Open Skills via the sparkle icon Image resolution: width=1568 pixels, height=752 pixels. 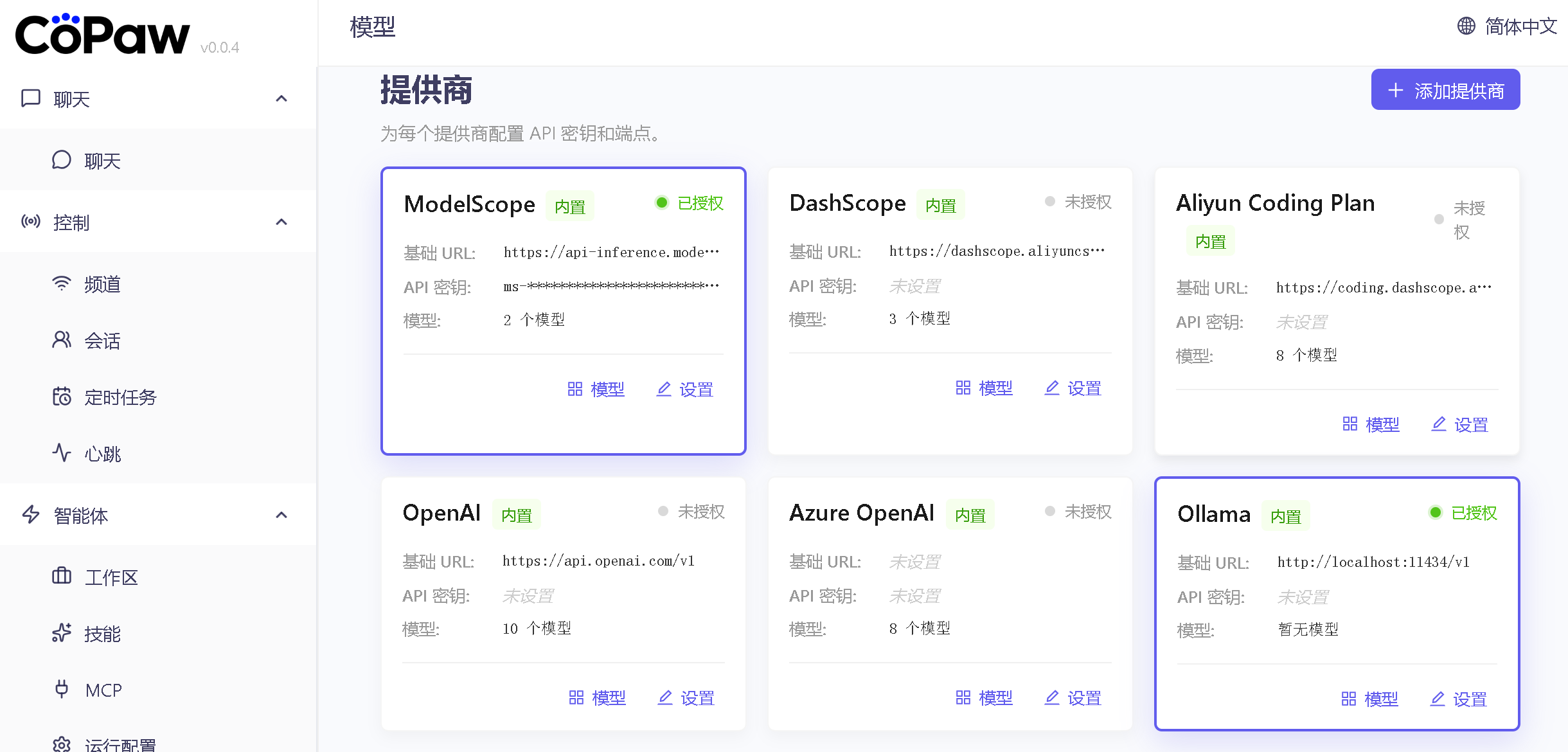tap(62, 633)
